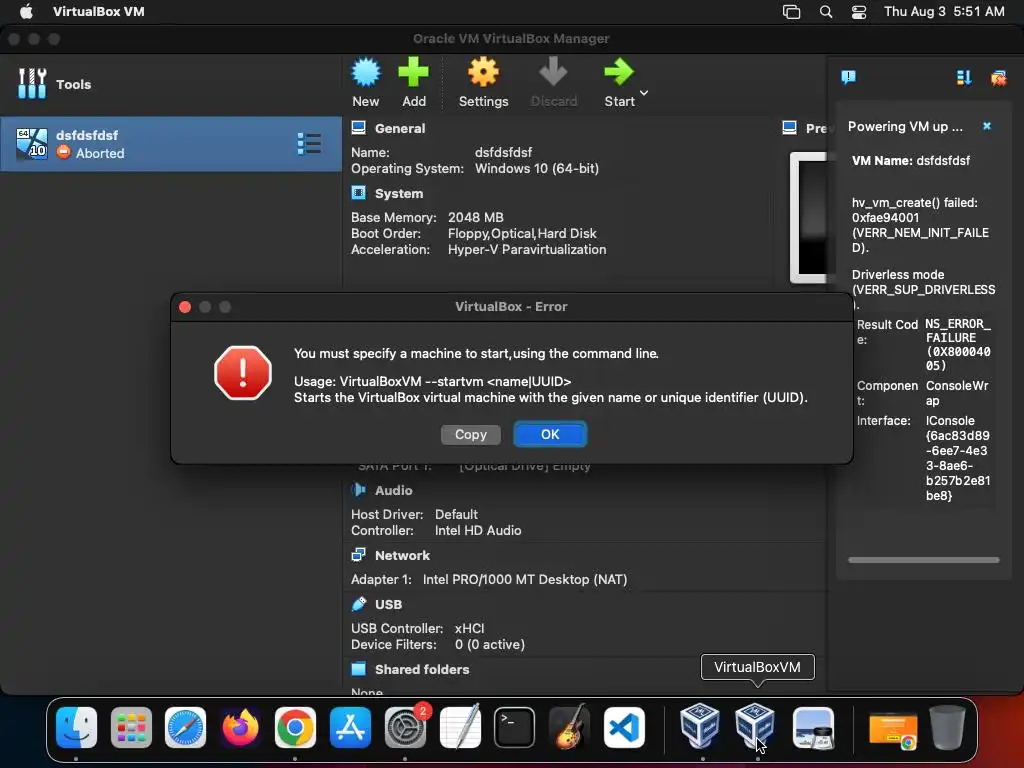Click the Intel HD Audio controller value

(477, 530)
